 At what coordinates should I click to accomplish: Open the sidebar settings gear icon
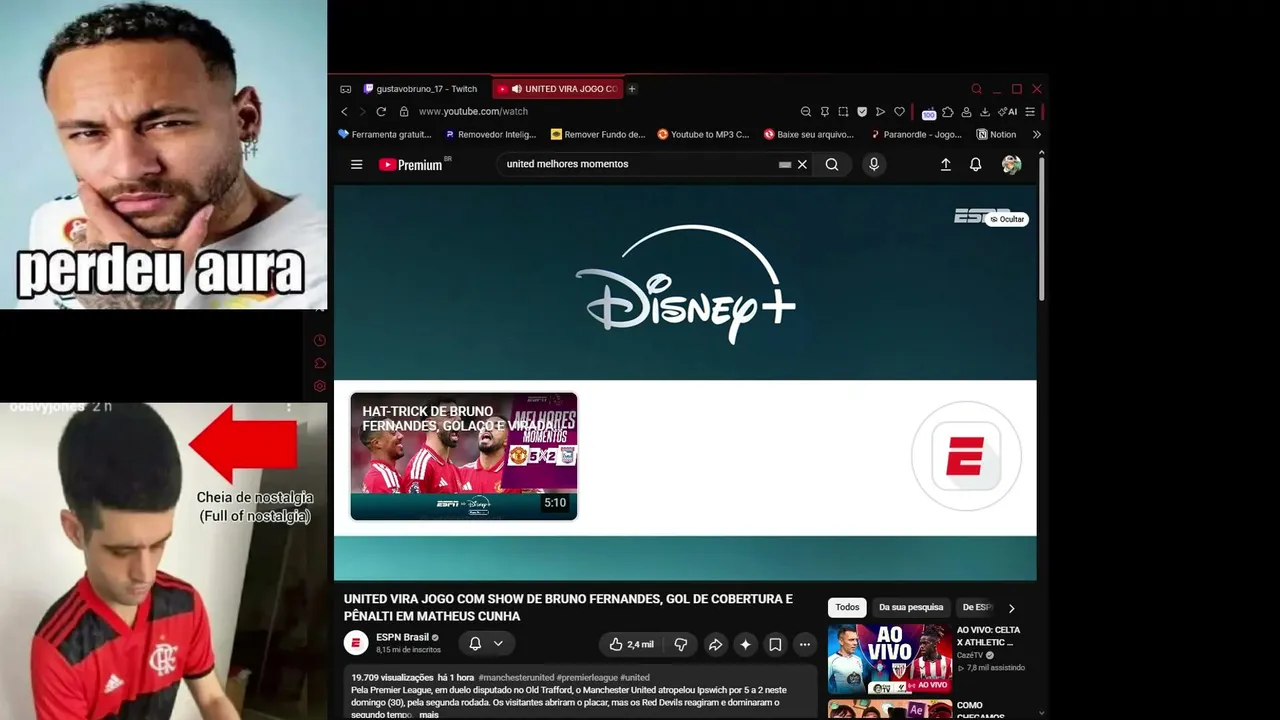(x=320, y=386)
